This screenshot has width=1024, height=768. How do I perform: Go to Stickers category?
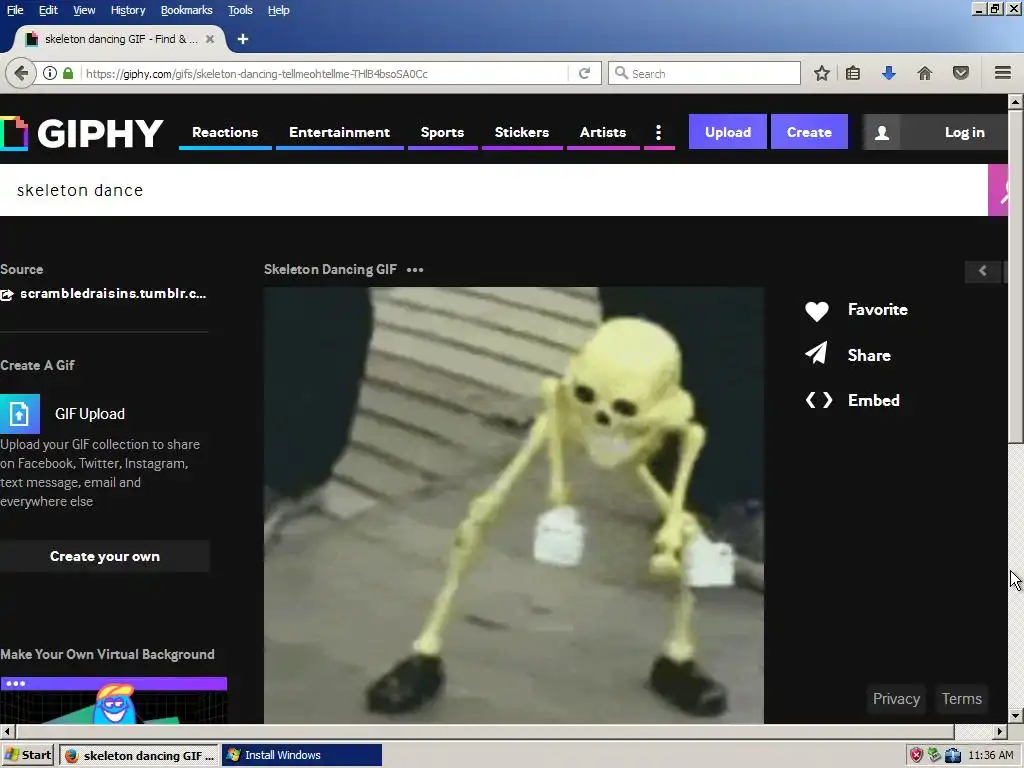tap(522, 133)
